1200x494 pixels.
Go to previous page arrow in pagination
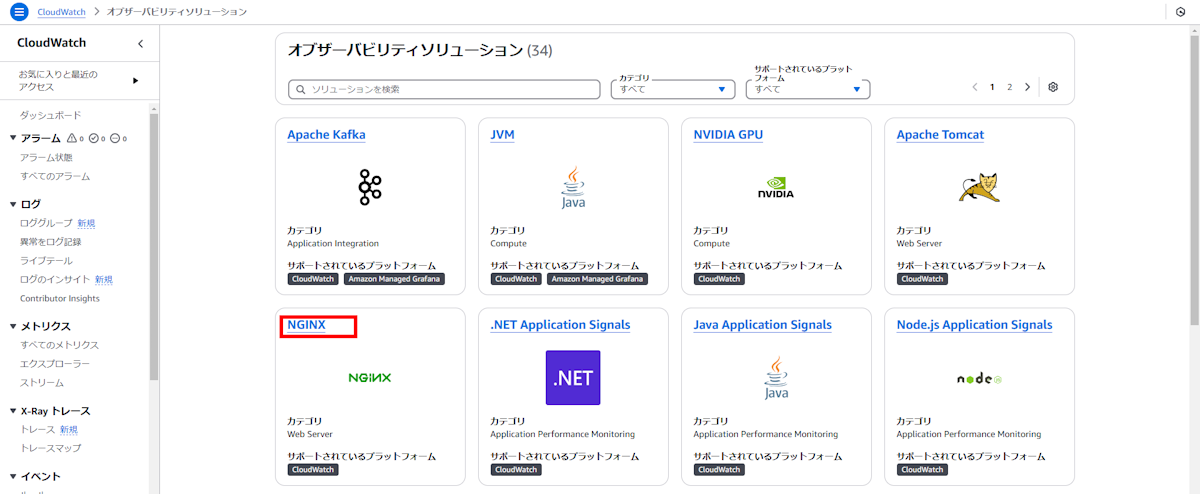975,87
